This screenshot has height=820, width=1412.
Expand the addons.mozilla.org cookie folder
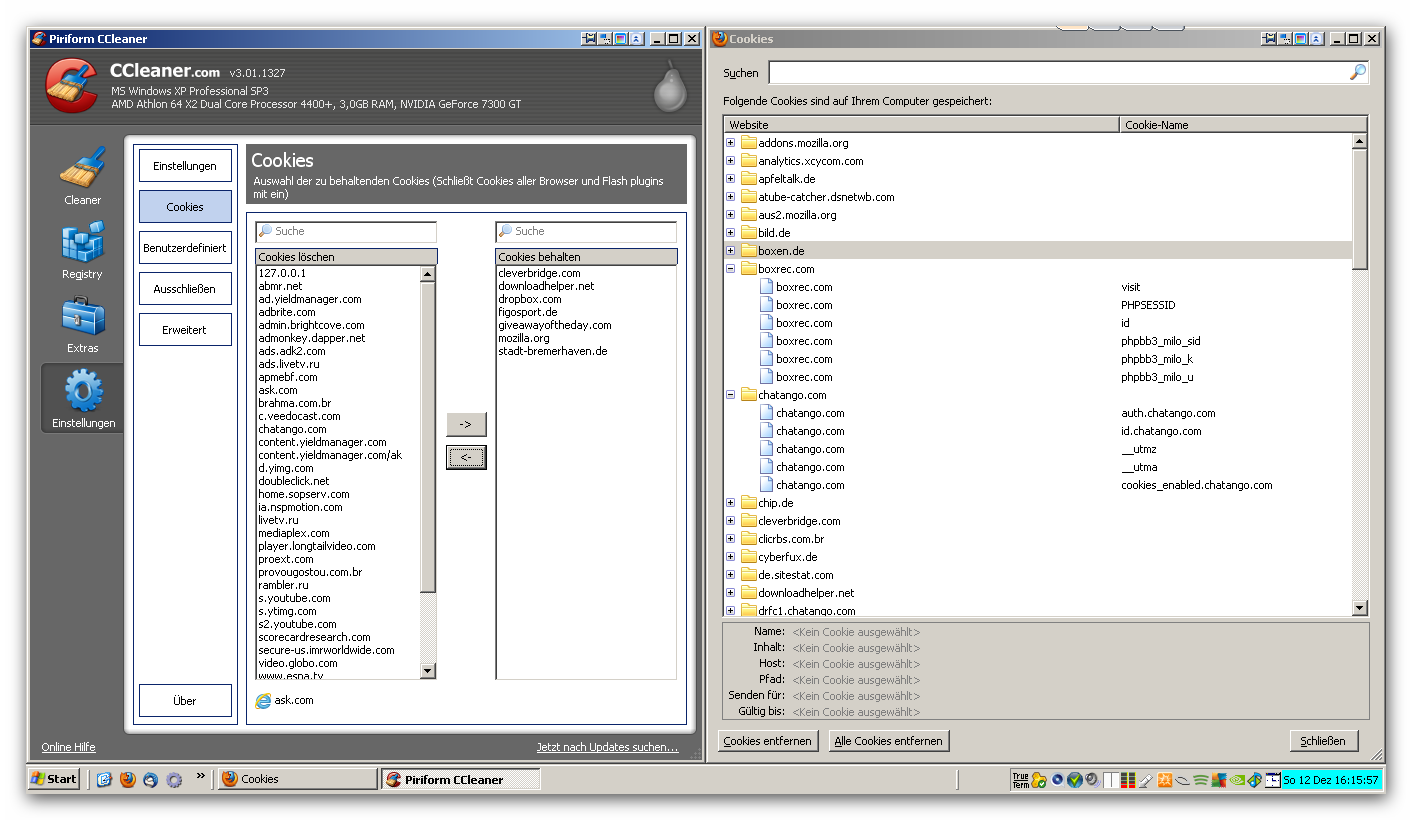(731, 143)
